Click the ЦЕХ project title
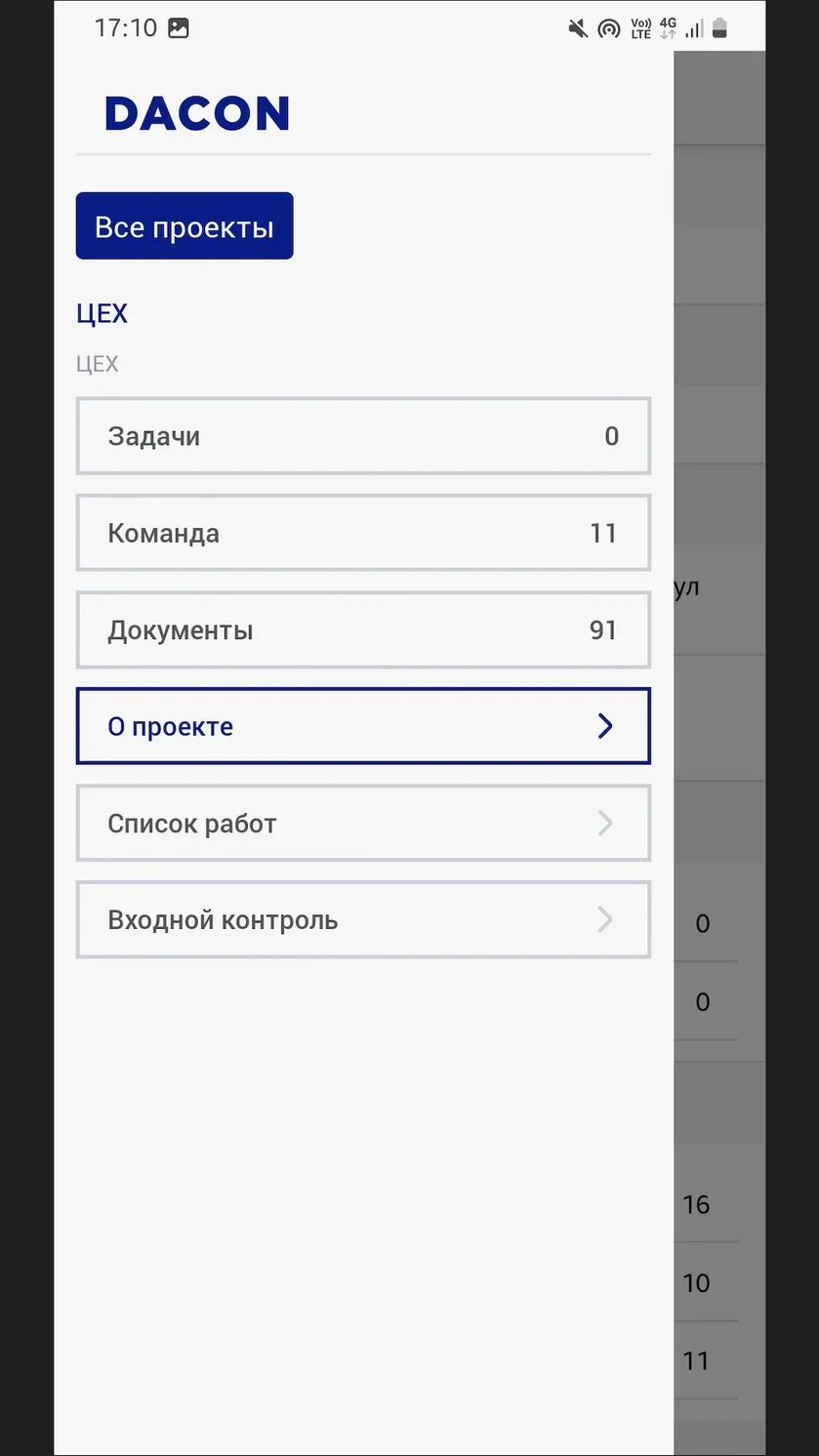This screenshot has width=819, height=1456. [102, 313]
